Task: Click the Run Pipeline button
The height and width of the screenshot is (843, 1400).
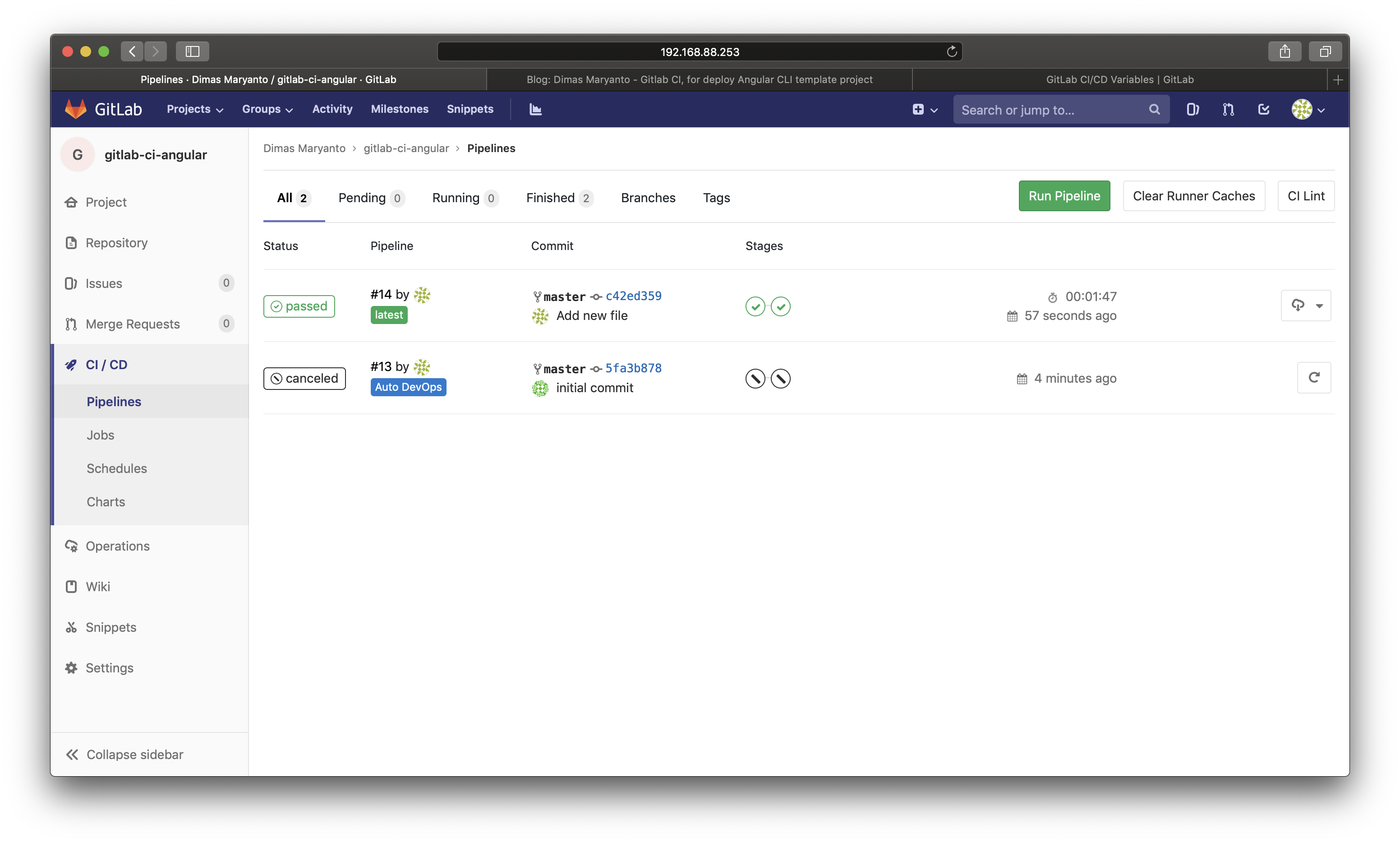Action: tap(1064, 196)
